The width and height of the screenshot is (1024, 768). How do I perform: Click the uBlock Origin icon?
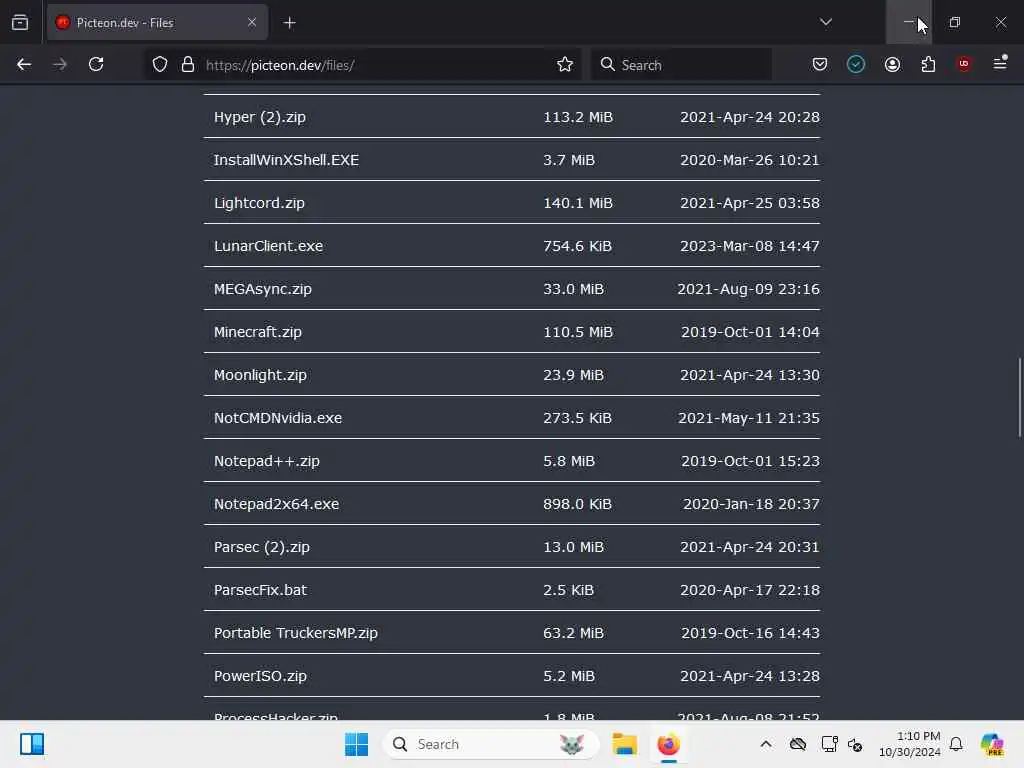pos(964,63)
